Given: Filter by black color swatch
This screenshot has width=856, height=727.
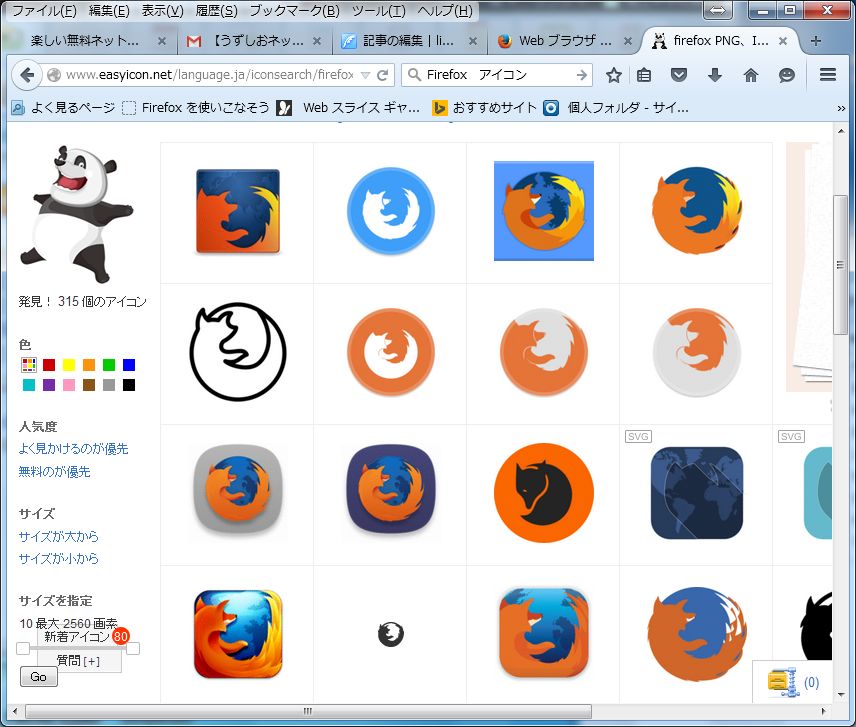Looking at the screenshot, I should point(129,385).
